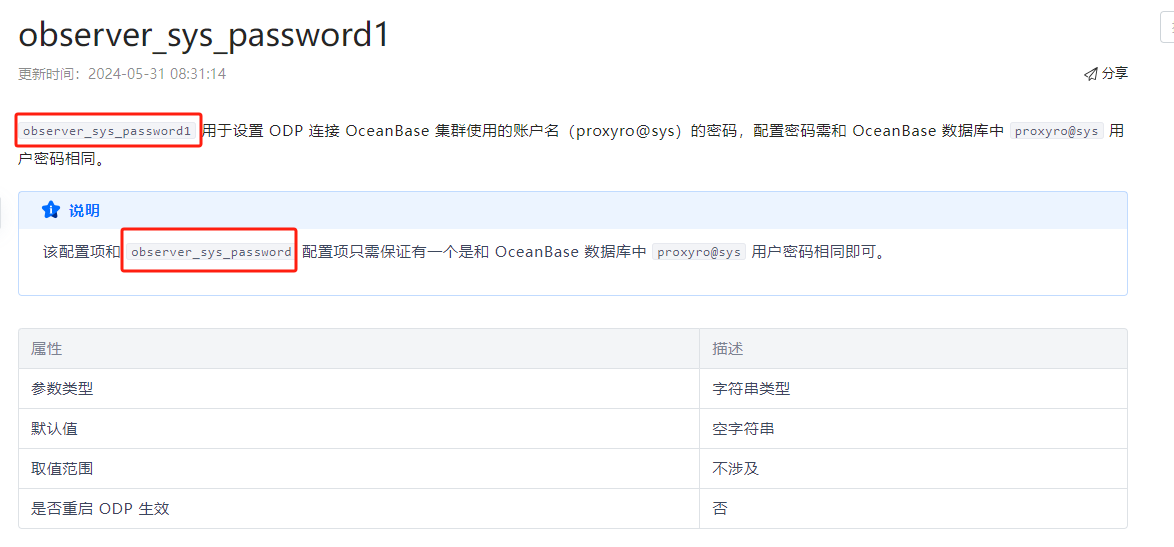Image resolution: width=1174 pixels, height=547 pixels.
Task: Click the paper-plane share icon
Action: (x=1090, y=73)
